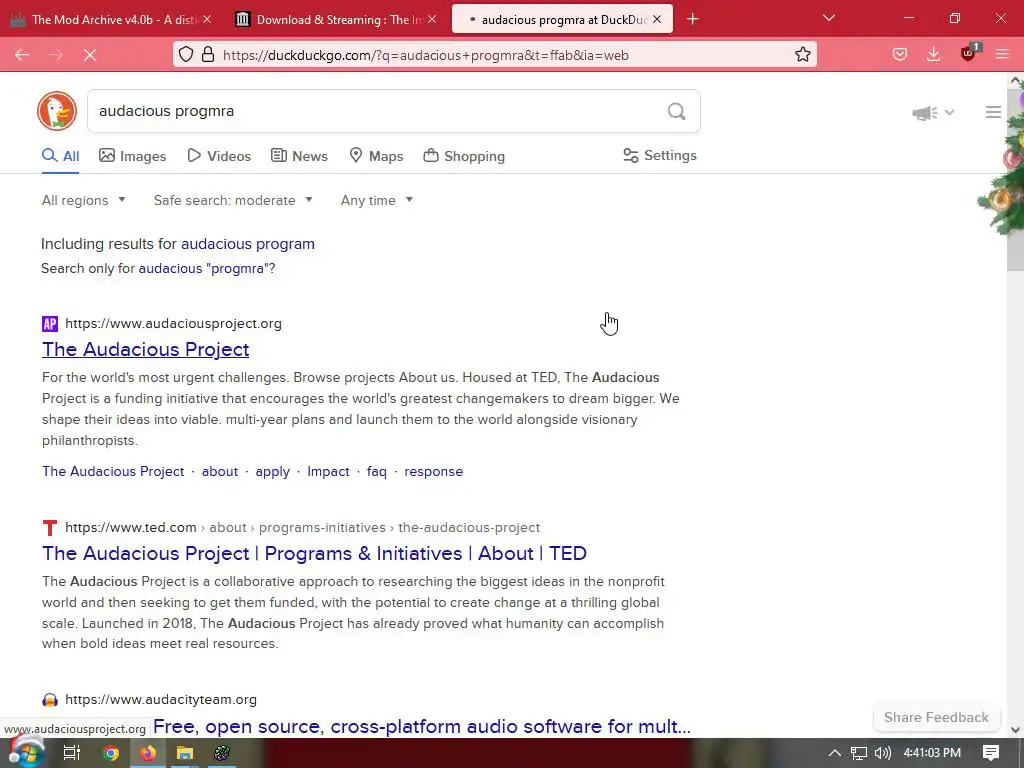The image size is (1024, 768).
Task: Select the Shopping search tab
Action: (464, 156)
